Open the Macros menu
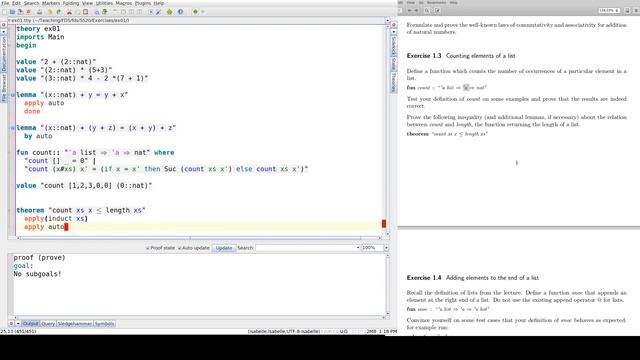640x360 pixels. click(x=124, y=3)
